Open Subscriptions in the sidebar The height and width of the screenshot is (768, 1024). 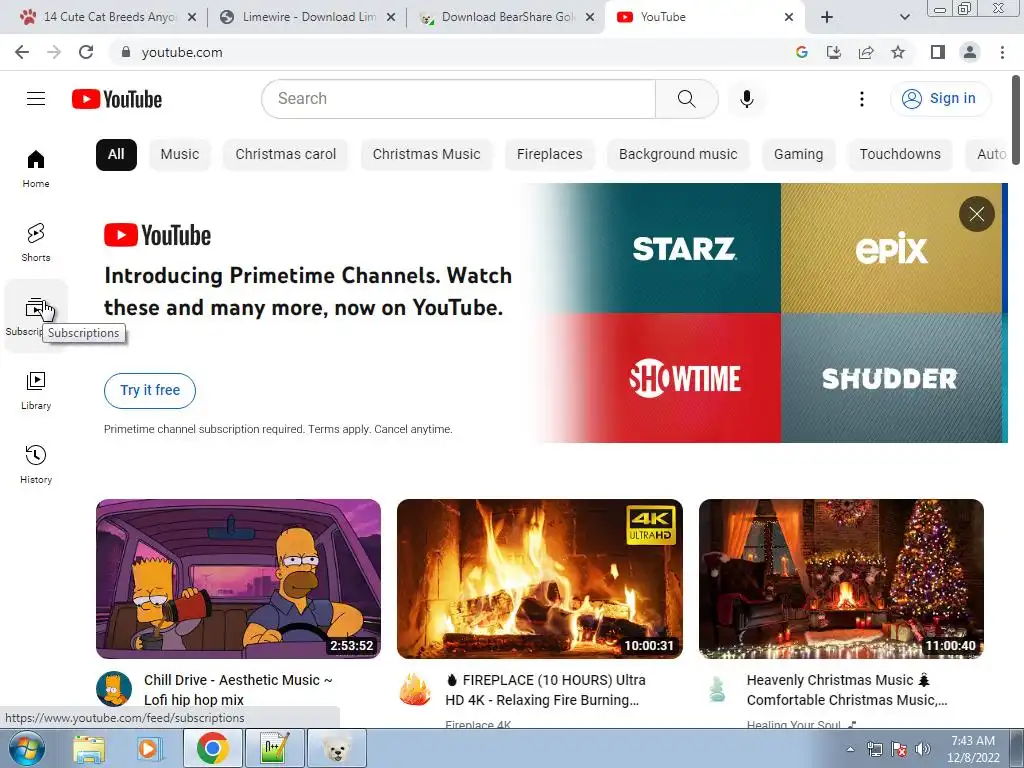36,316
